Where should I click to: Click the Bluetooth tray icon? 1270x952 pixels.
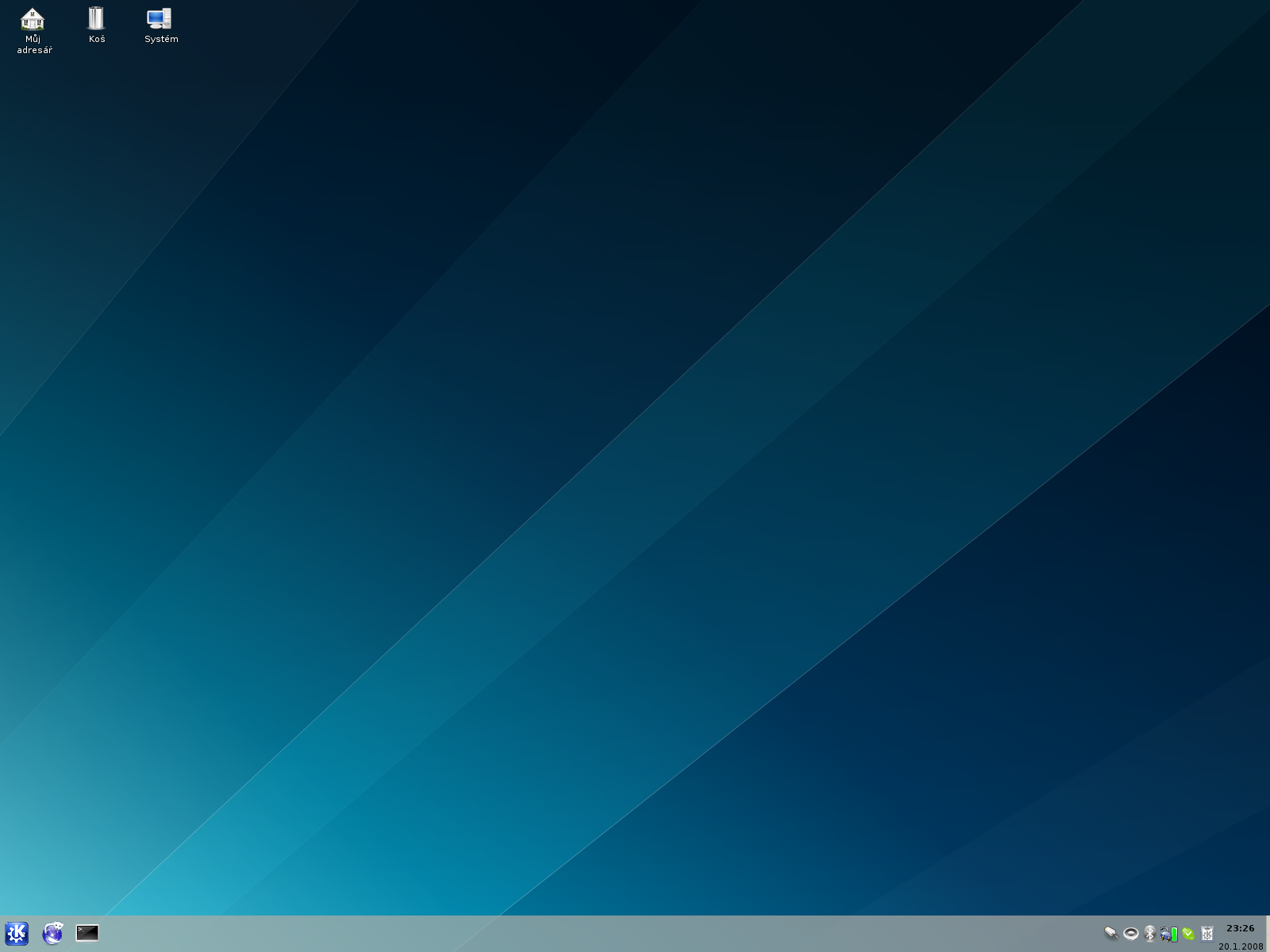point(1149,934)
